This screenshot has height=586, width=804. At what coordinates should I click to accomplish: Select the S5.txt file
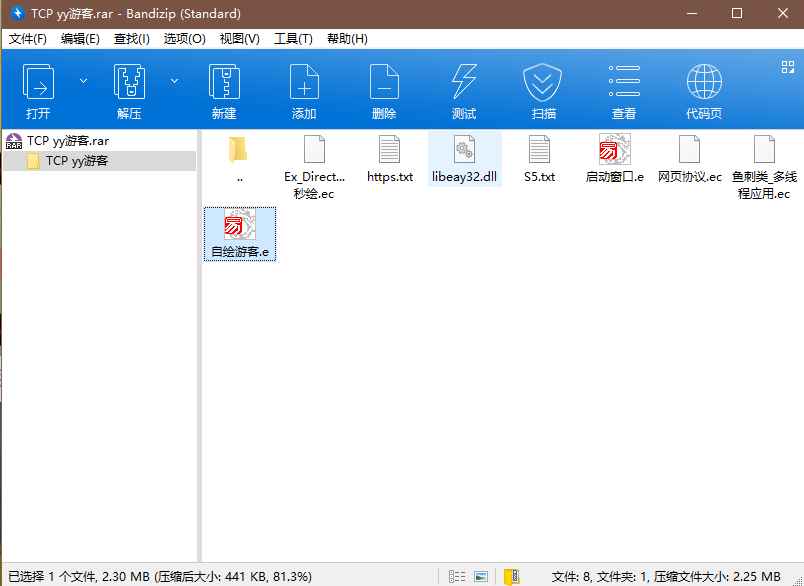(x=539, y=159)
